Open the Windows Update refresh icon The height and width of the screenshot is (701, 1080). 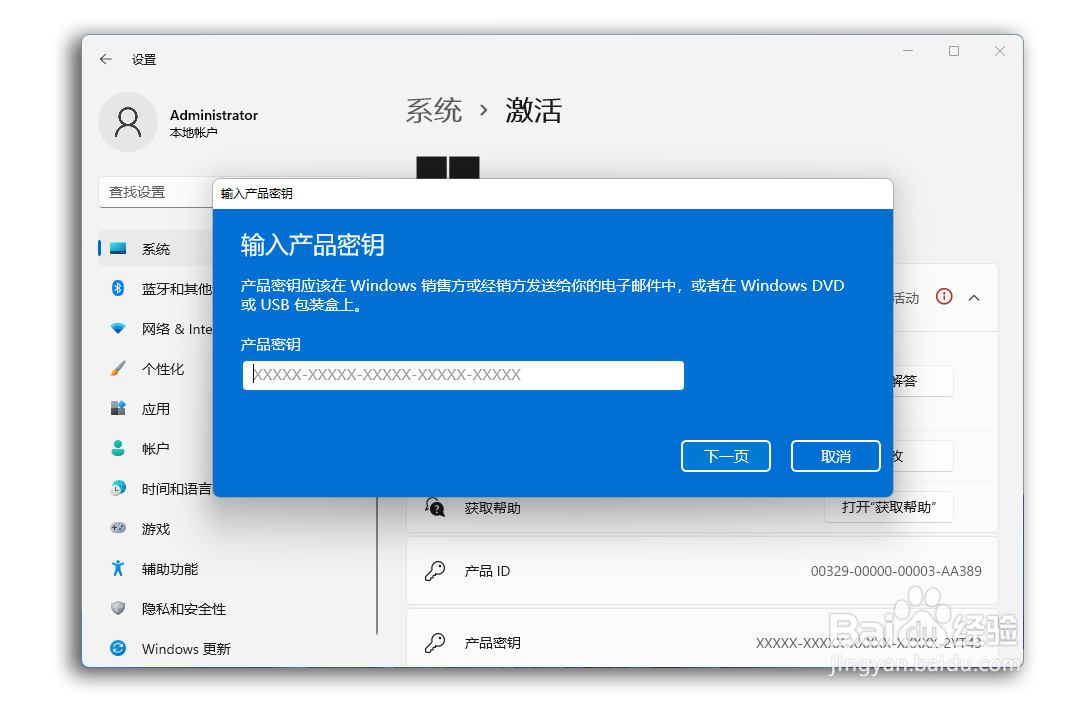point(118,648)
